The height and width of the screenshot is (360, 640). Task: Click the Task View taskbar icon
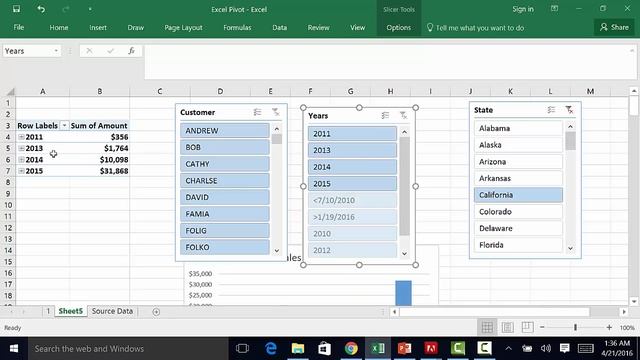(x=242, y=349)
